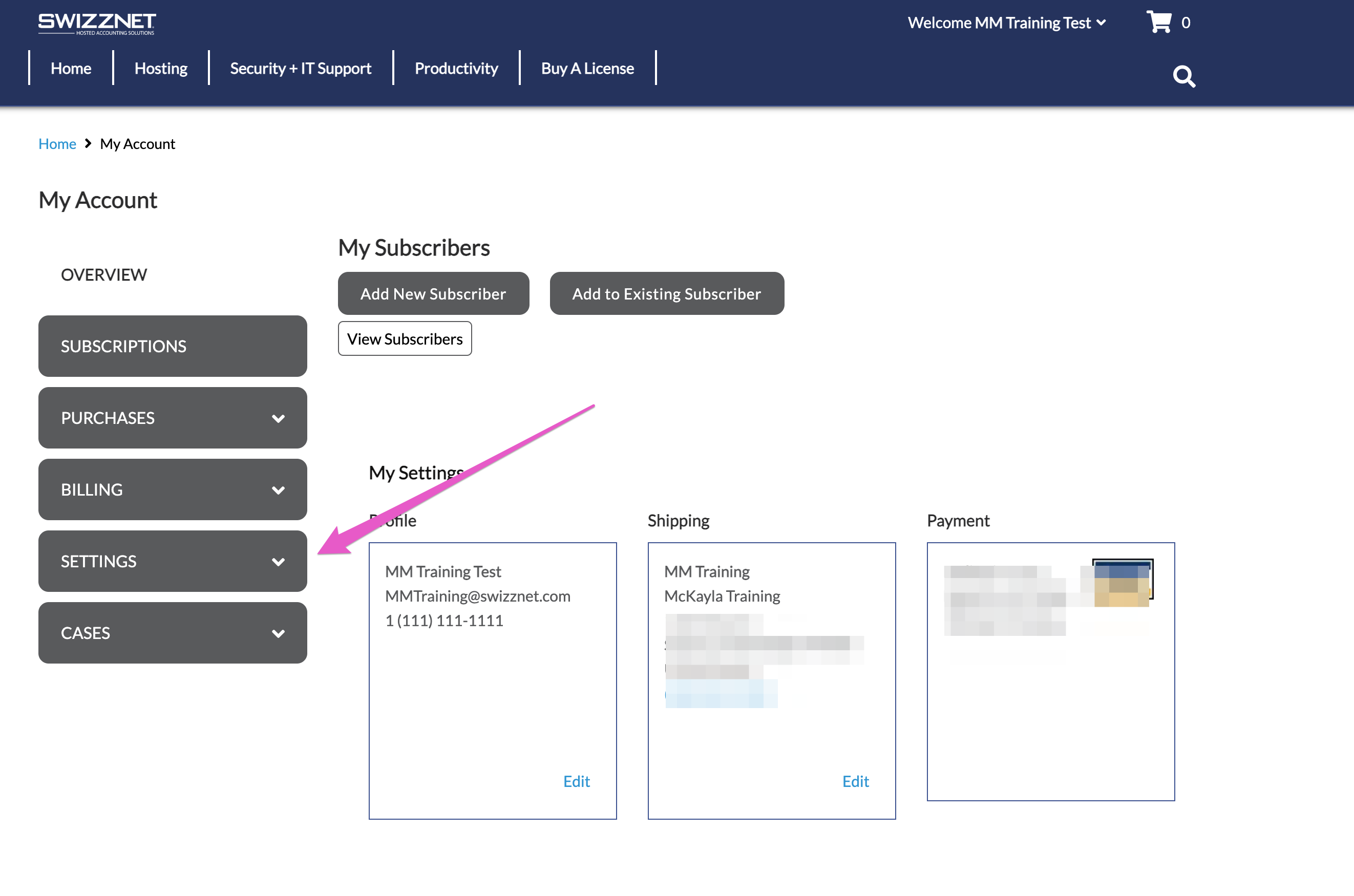Image resolution: width=1354 pixels, height=896 pixels.
Task: Expand the Purchases section chevron
Action: coord(279,418)
